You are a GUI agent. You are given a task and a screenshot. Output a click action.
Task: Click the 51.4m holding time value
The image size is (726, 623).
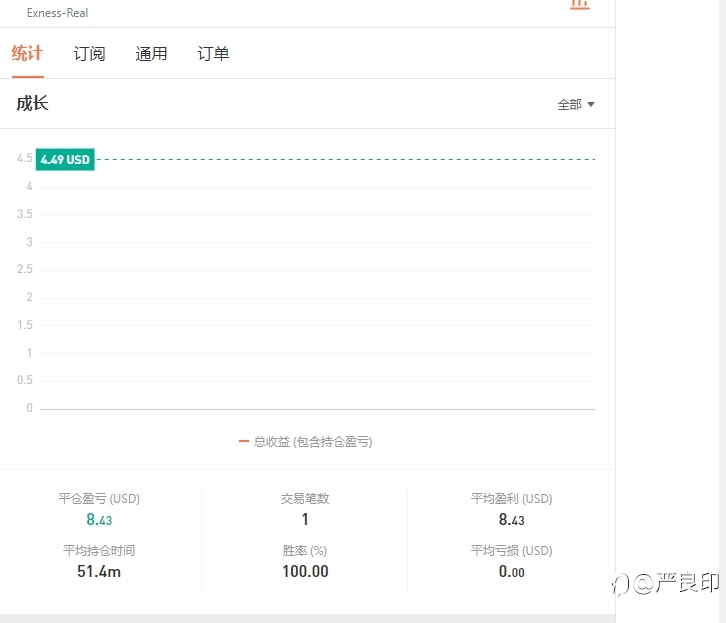pyautogui.click(x=99, y=572)
